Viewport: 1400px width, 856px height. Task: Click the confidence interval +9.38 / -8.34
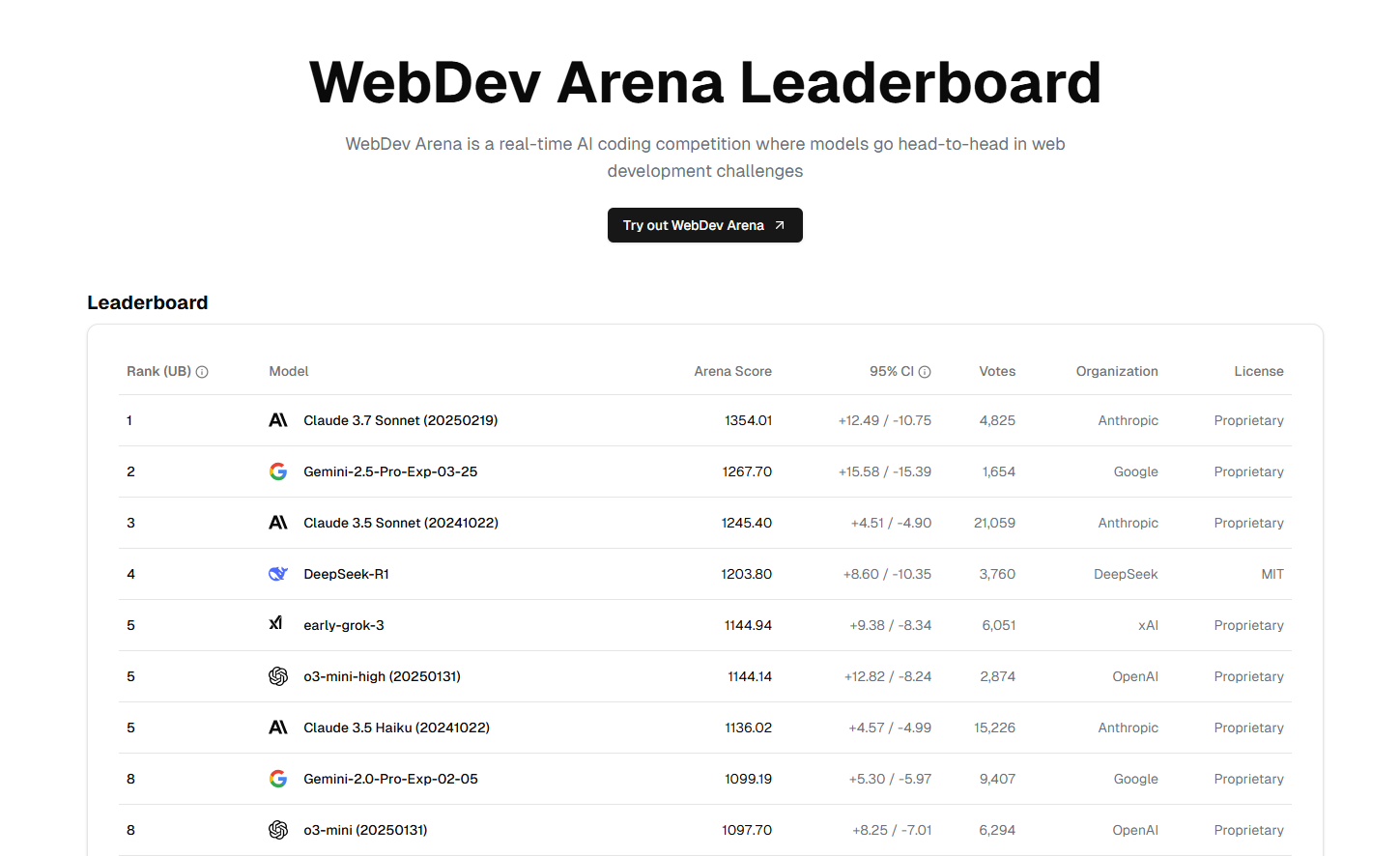(x=891, y=625)
